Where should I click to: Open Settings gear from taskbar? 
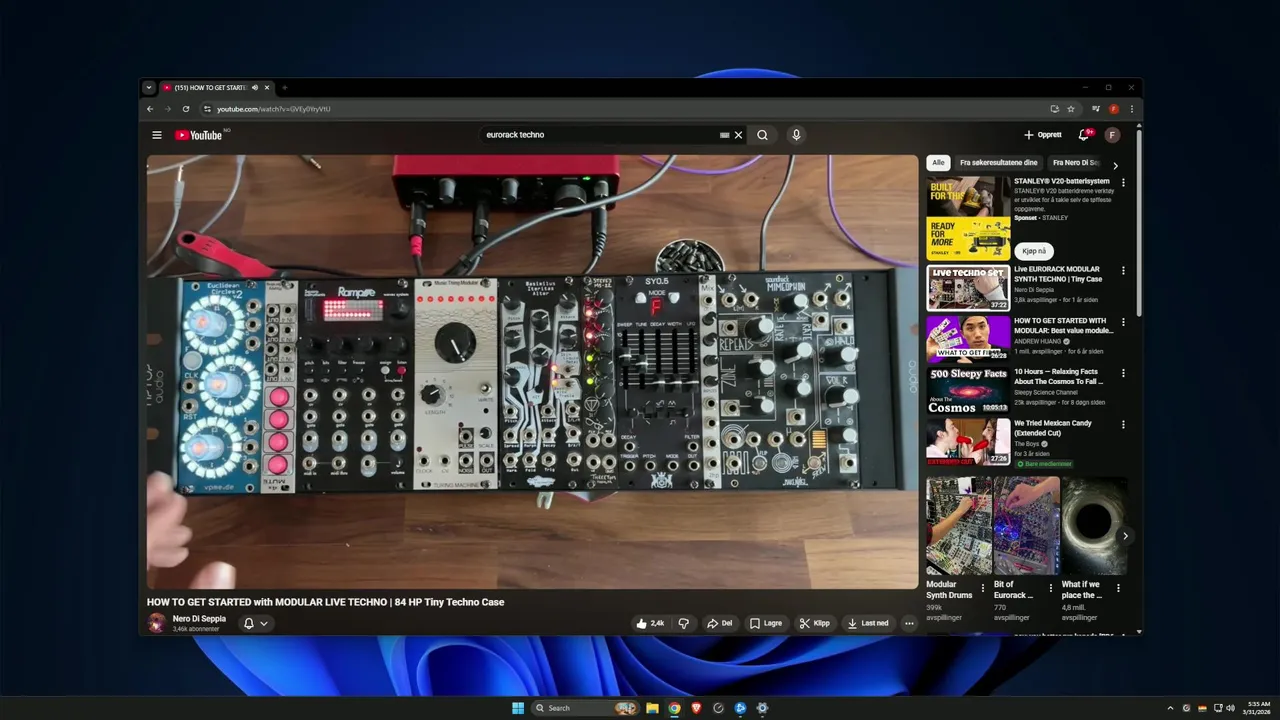point(762,708)
